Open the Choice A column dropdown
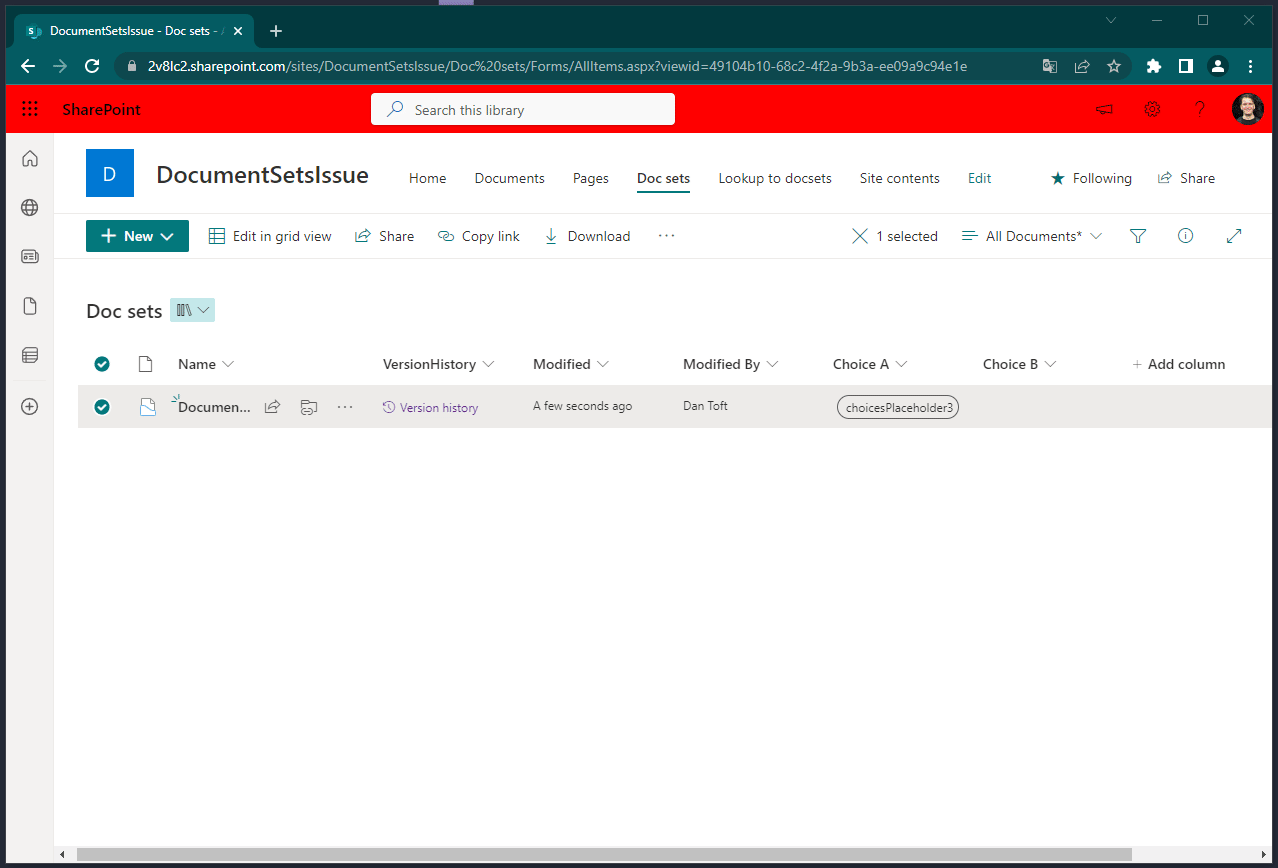 870,364
